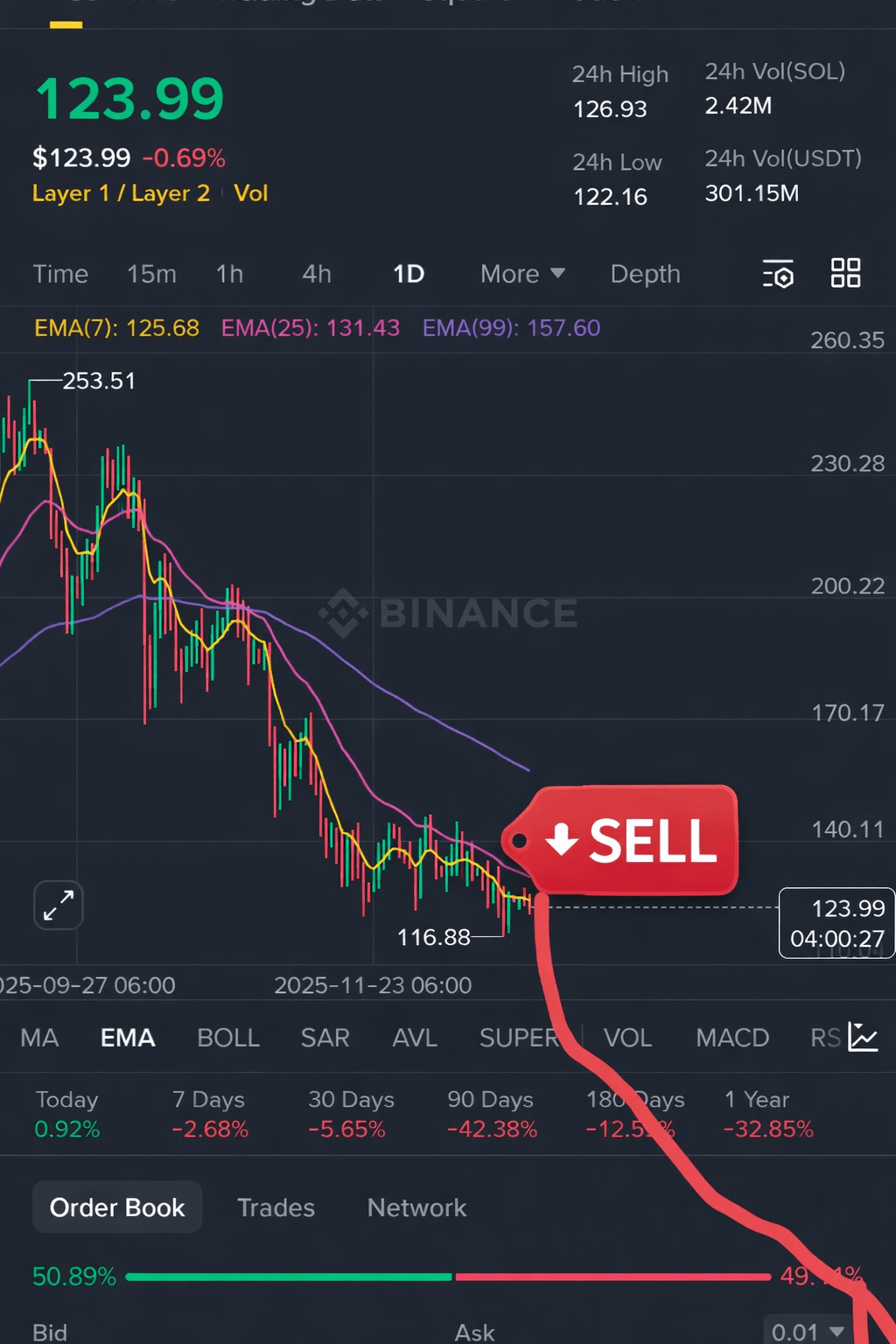Expand chart to fullscreen with arrows icon
Screen dimensions: 896x1344
(59, 905)
